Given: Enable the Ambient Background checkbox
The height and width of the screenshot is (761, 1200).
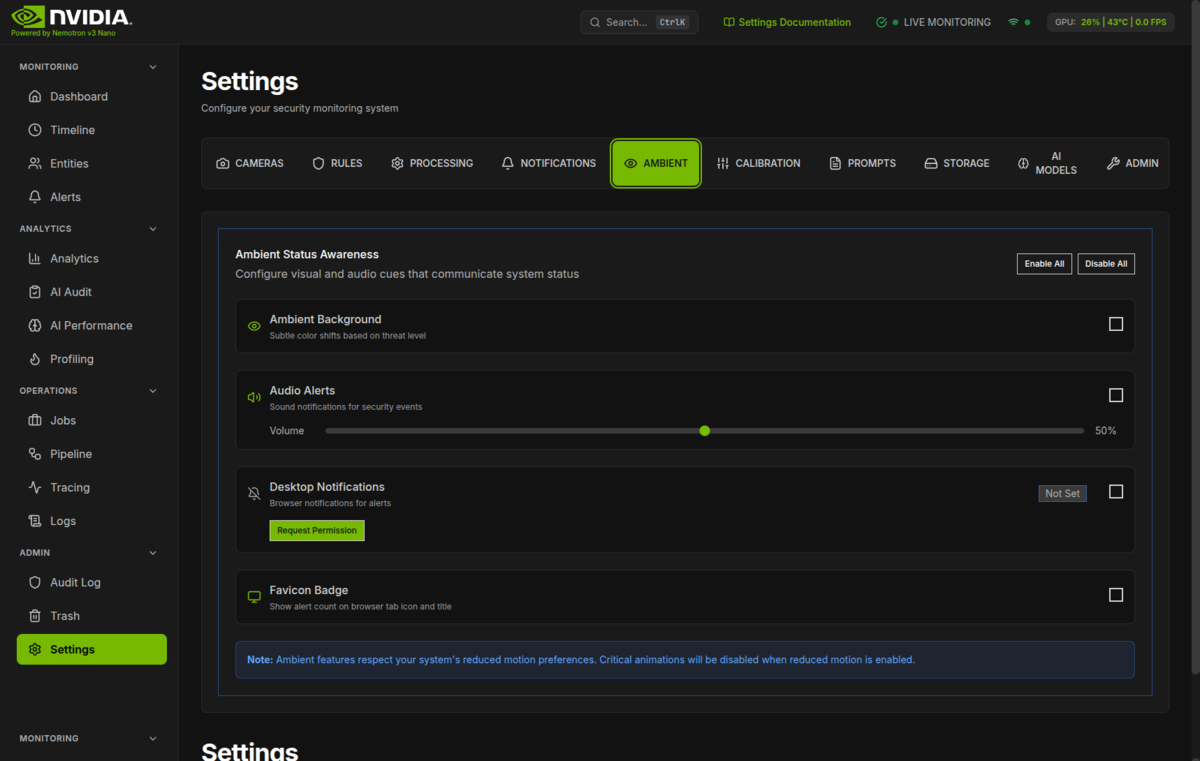Looking at the screenshot, I should coord(1116,324).
